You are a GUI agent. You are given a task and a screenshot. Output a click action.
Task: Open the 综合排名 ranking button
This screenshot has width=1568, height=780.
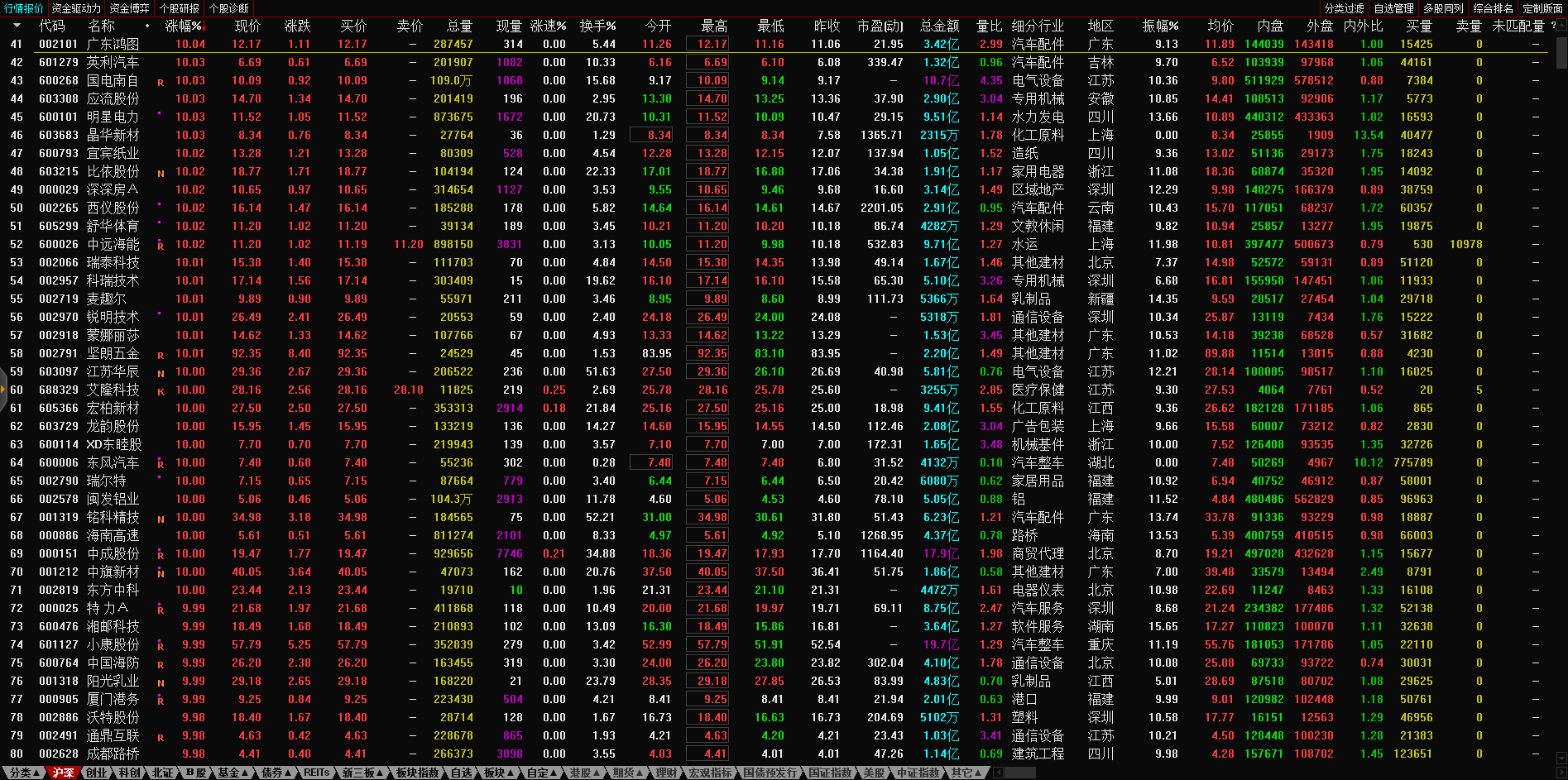(1493, 8)
